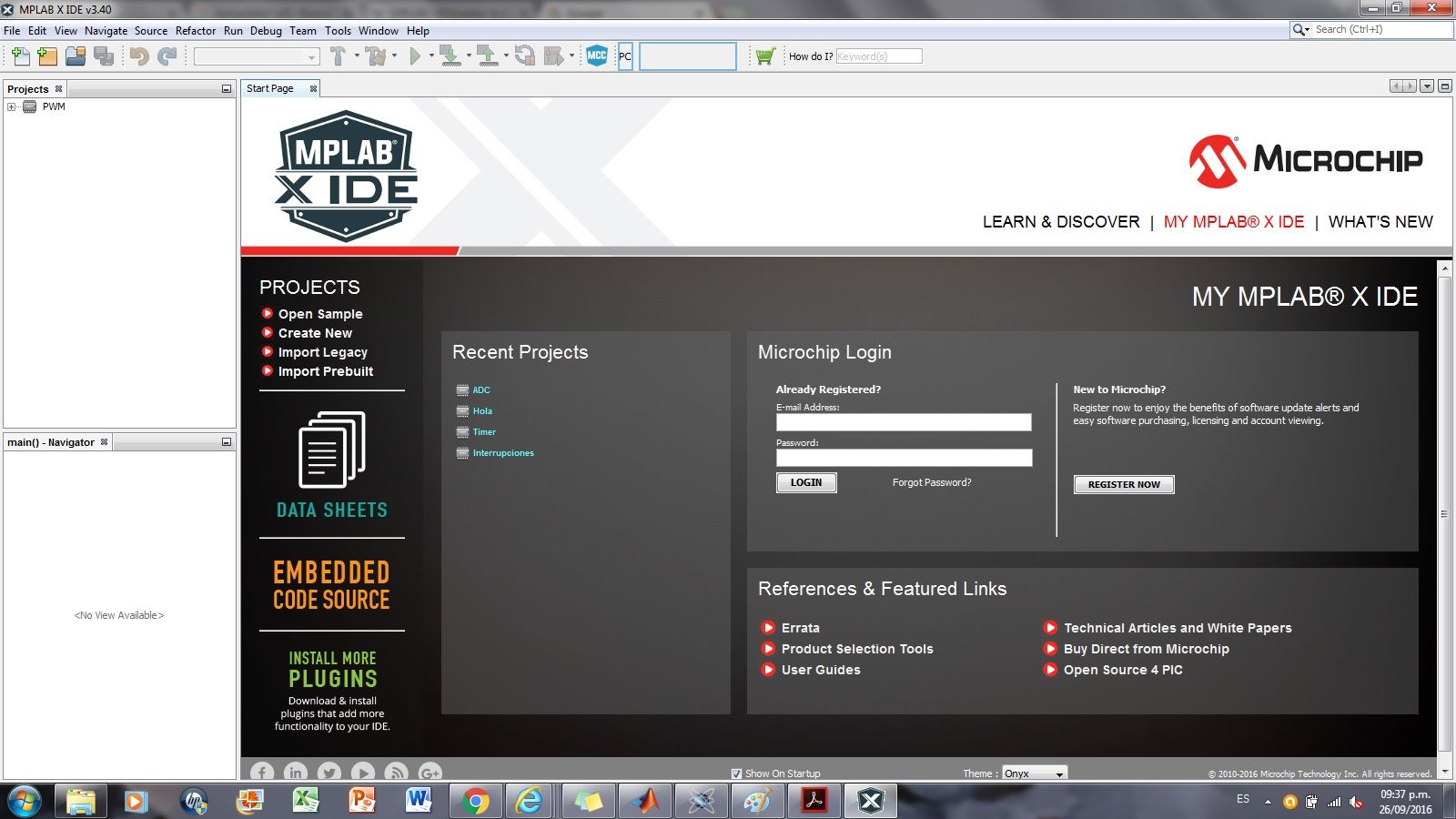Open the Microchip store shopping cart icon

tap(765, 56)
